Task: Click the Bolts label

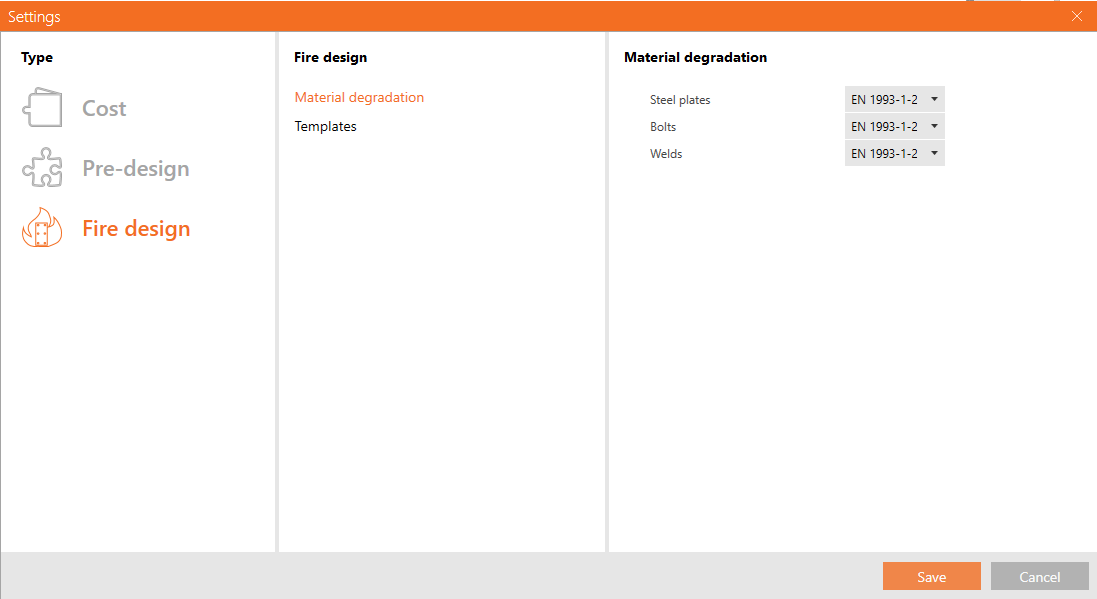Action: 663,127
